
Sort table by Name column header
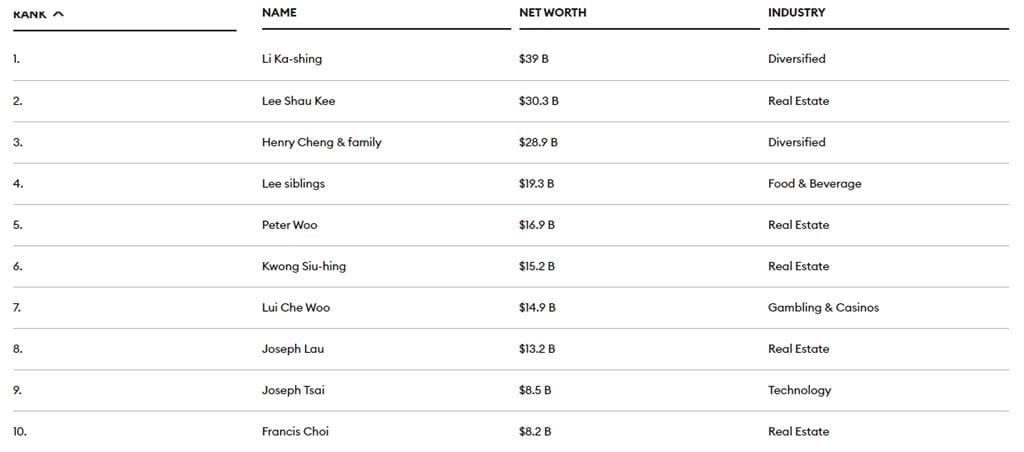(279, 13)
